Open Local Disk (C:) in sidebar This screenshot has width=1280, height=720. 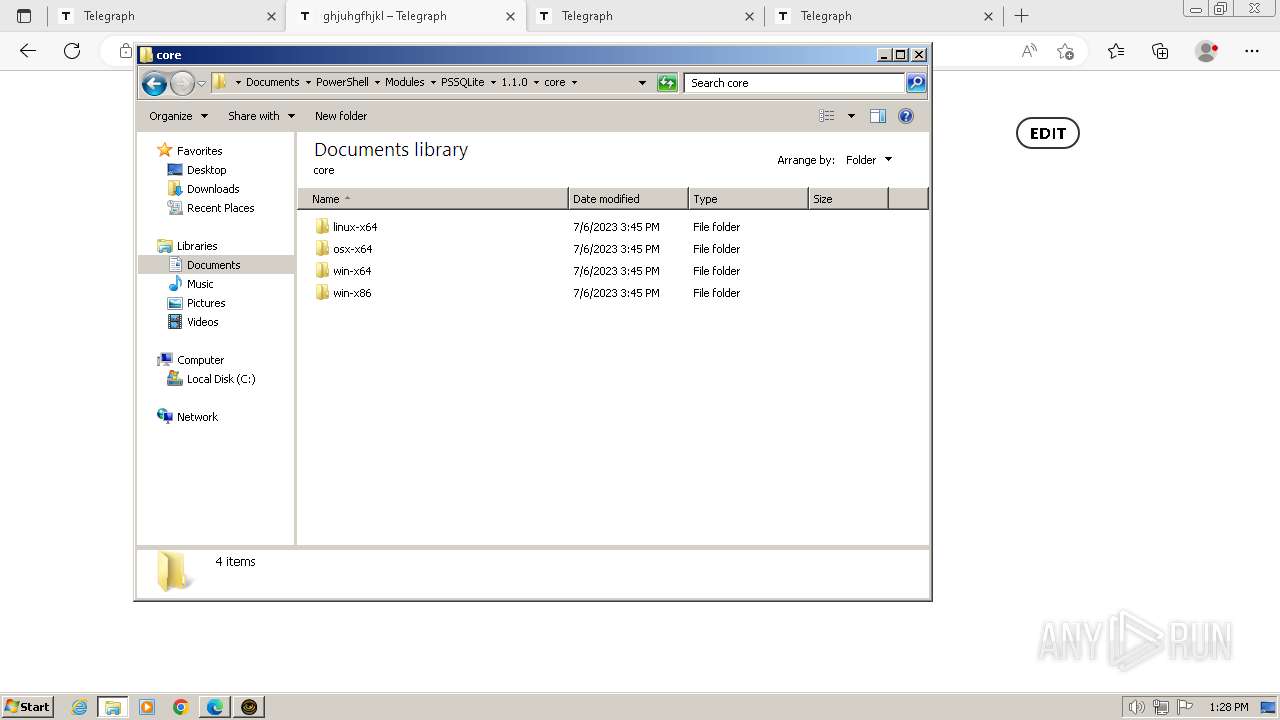(x=221, y=379)
